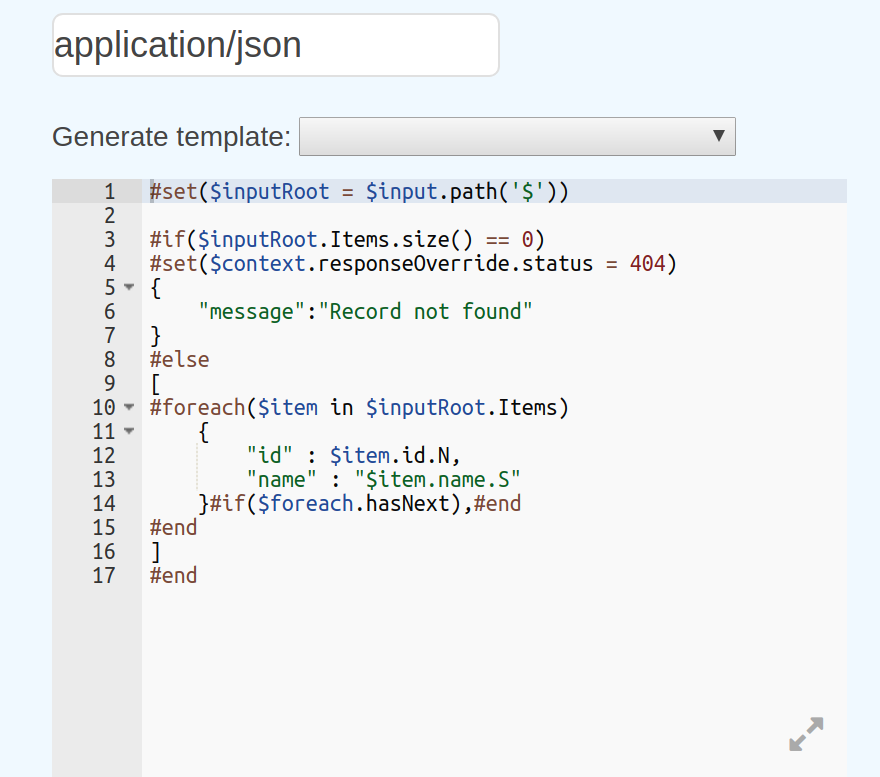This screenshot has height=777, width=880.
Task: Click line number 17 in the gutter
Action: pyautogui.click(x=104, y=575)
